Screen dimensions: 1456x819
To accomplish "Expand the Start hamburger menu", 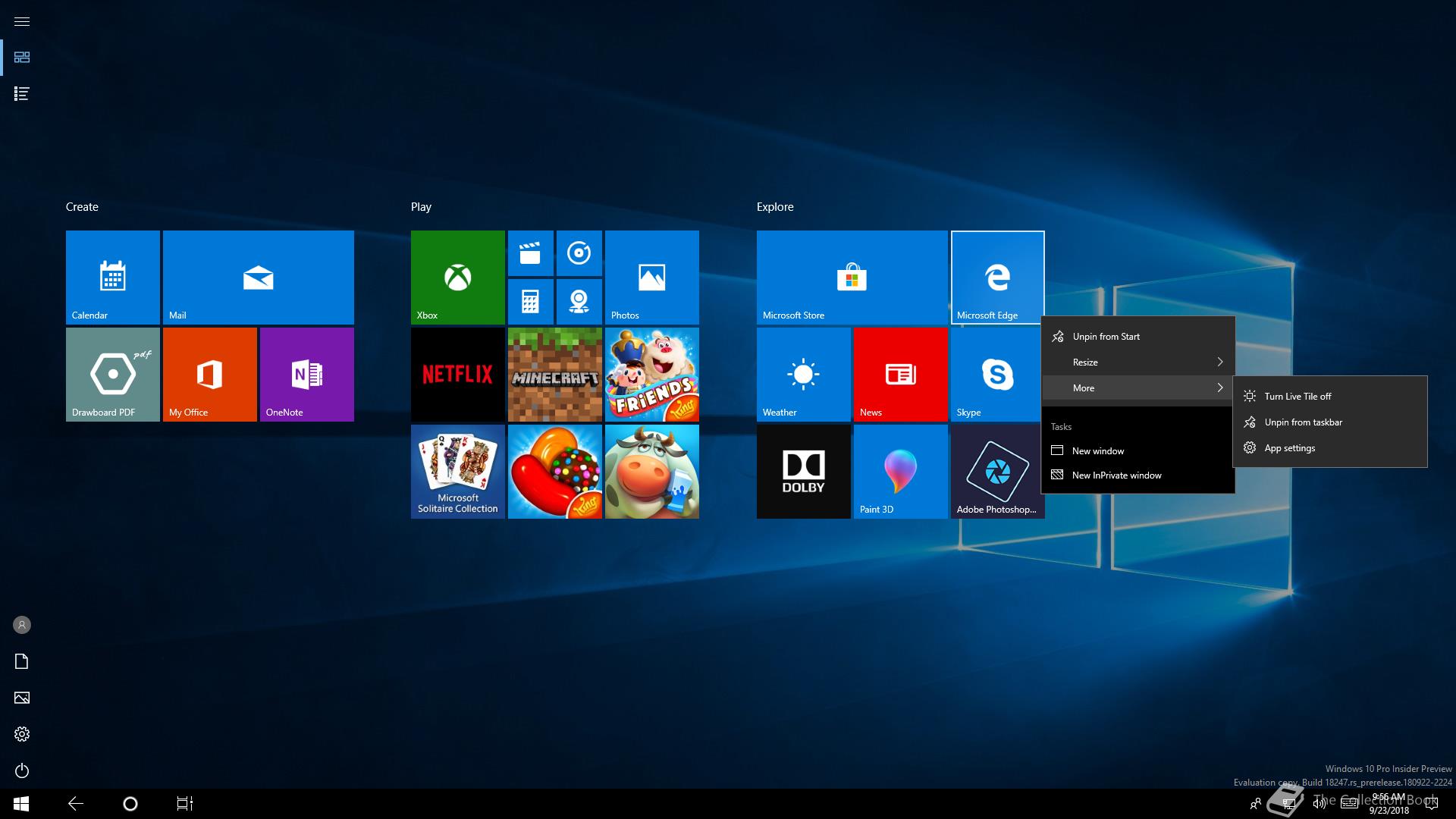I will (x=22, y=21).
